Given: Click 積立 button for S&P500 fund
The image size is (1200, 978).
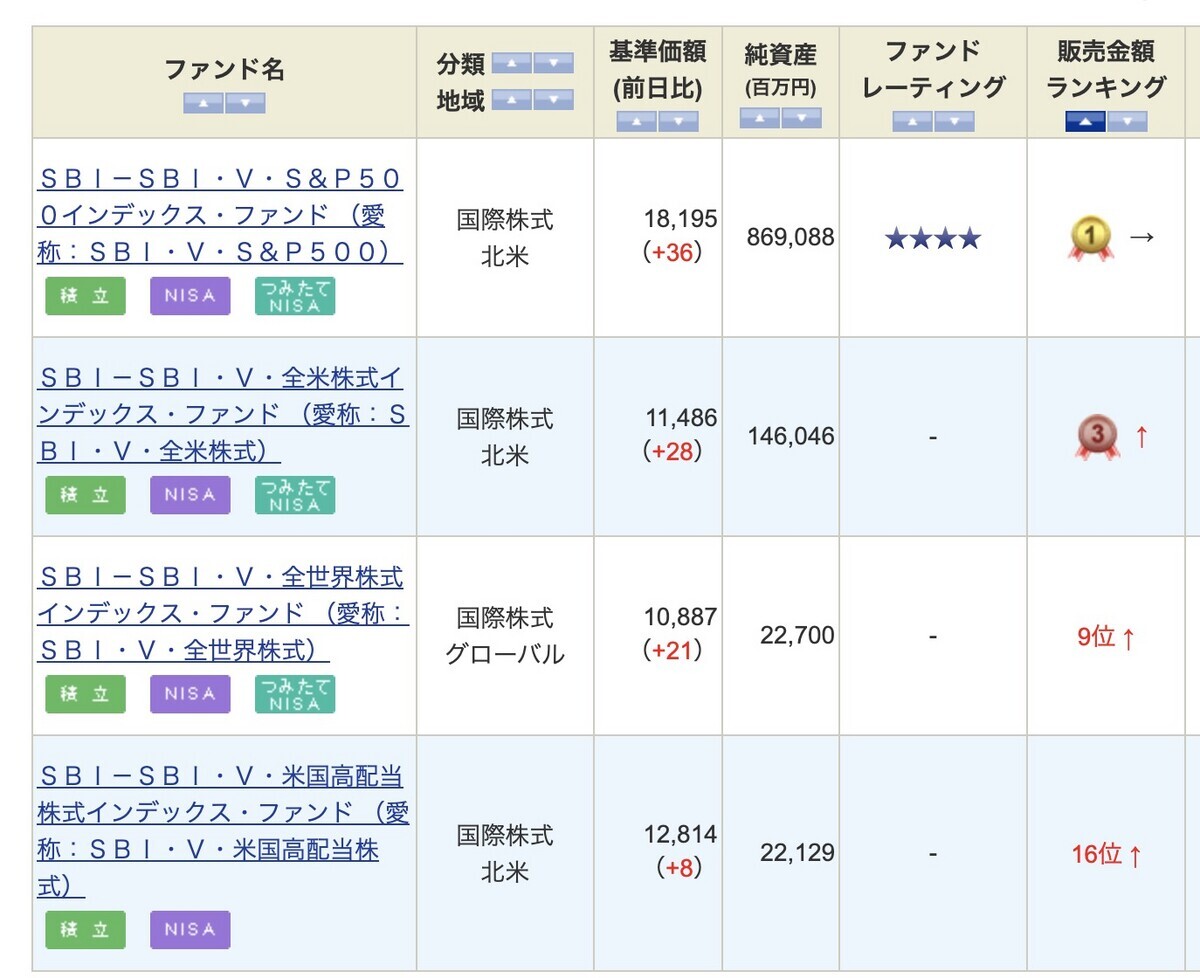Looking at the screenshot, I should pos(86,296).
